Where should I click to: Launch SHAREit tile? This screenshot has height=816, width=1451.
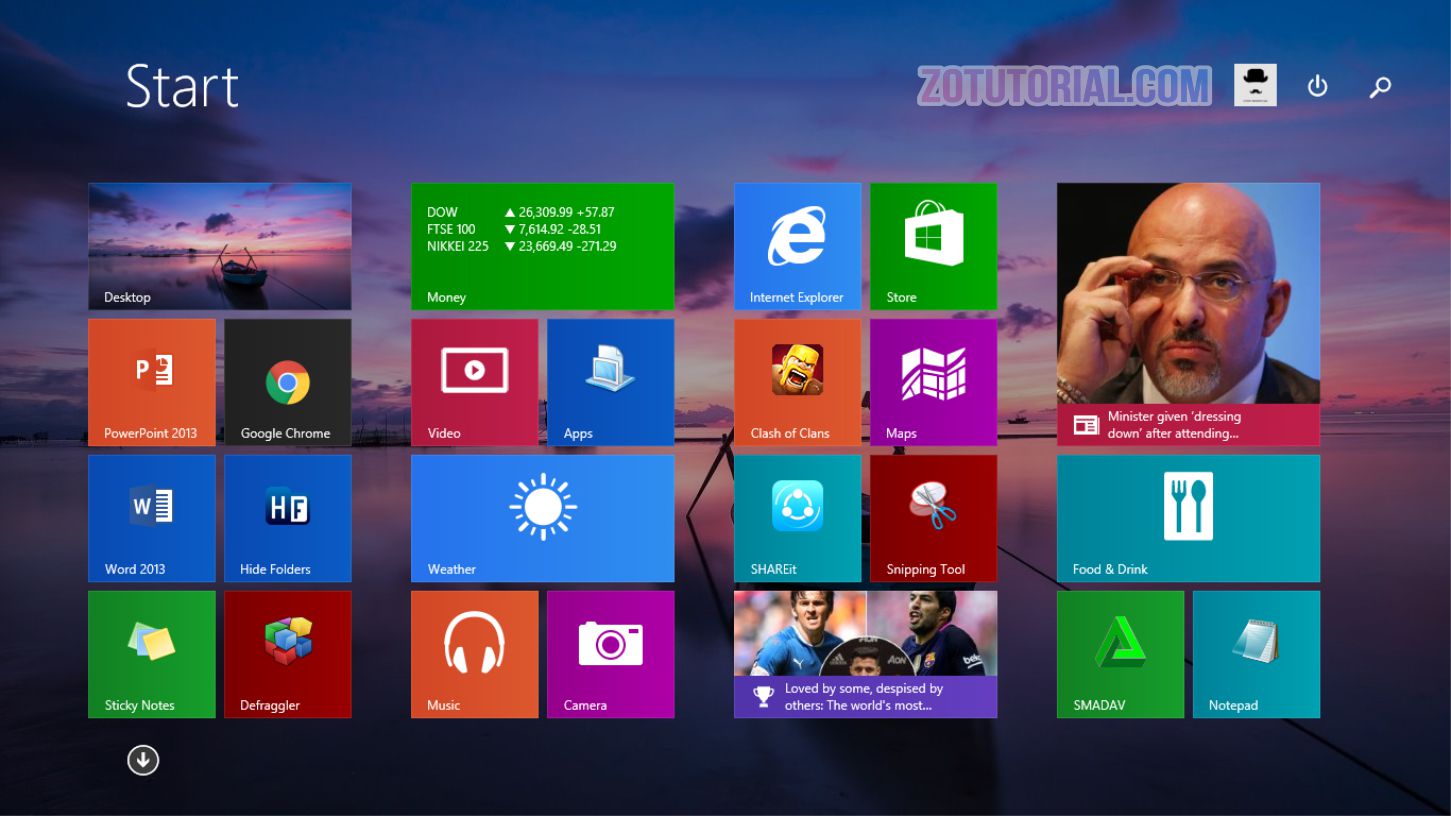tap(798, 518)
